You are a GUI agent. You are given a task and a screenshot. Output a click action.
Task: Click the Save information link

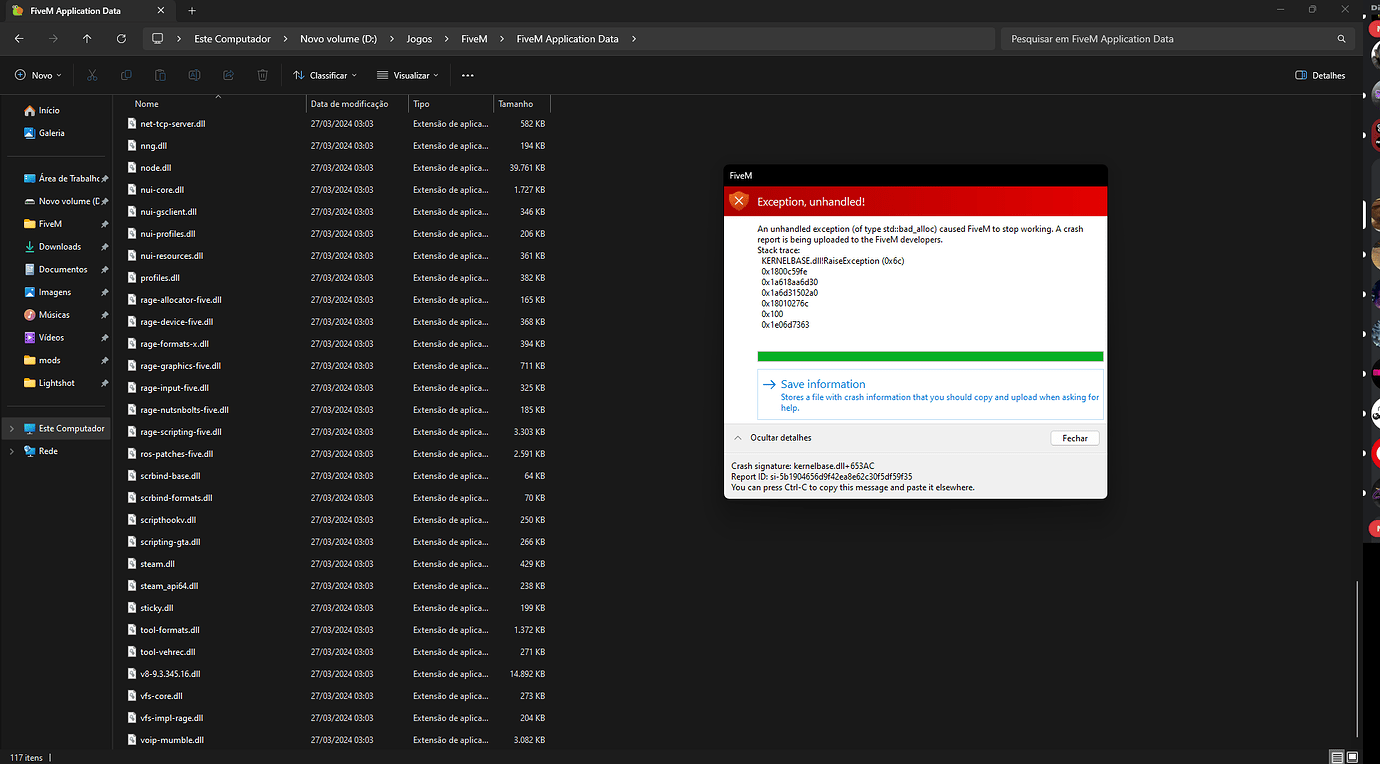tap(824, 384)
